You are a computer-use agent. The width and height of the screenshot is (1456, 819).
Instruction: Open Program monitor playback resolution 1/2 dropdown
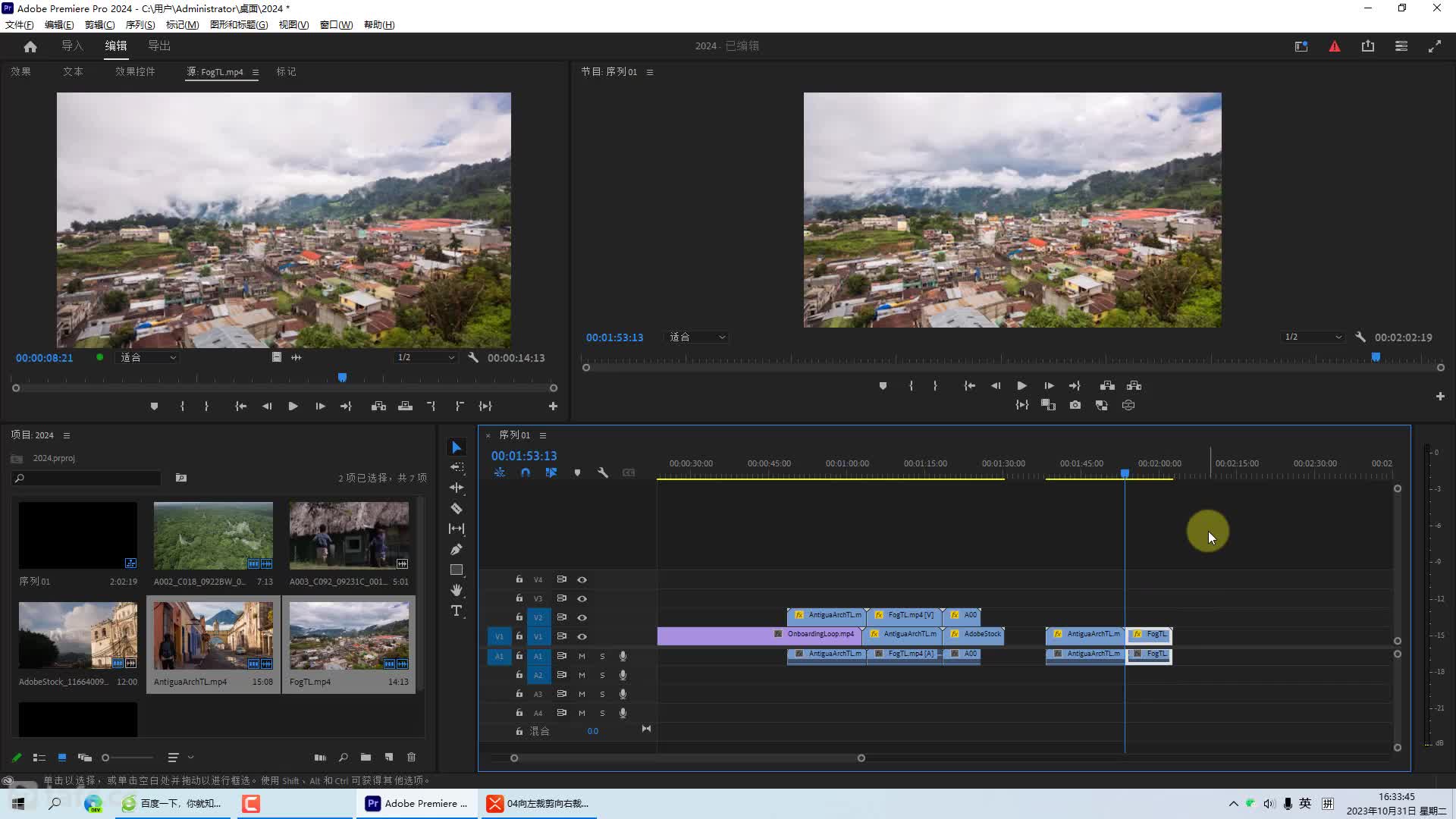[x=1313, y=337]
